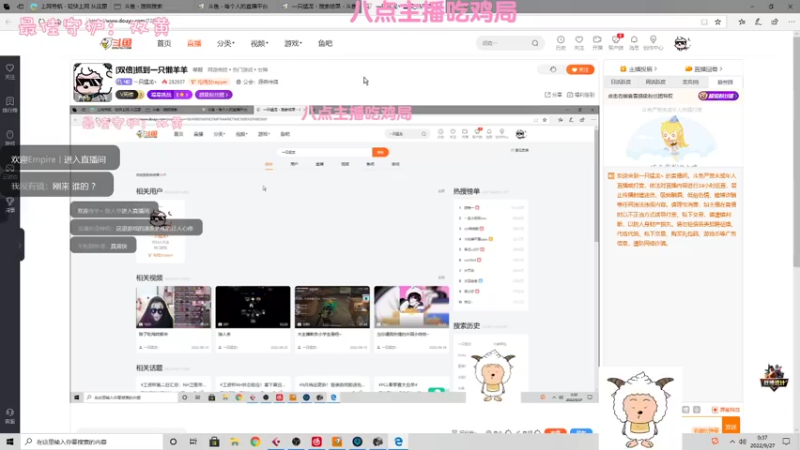Click the 屏蔽 toggle above the chat input
Image resolution: width=800 pixels, height=450 pixels.
(726, 410)
